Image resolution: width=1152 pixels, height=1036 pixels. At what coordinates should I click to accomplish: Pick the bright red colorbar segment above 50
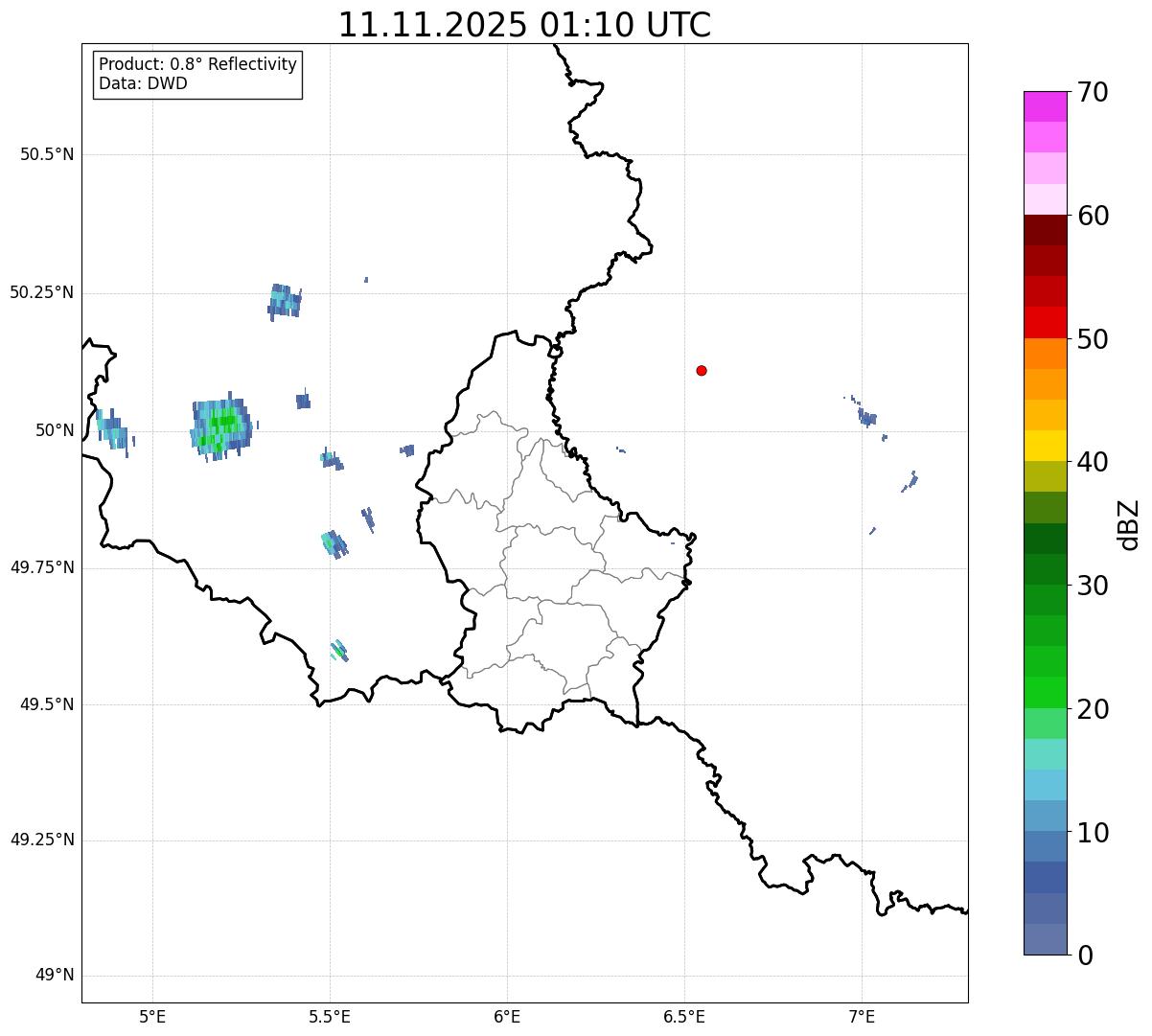pyautogui.click(x=1045, y=322)
